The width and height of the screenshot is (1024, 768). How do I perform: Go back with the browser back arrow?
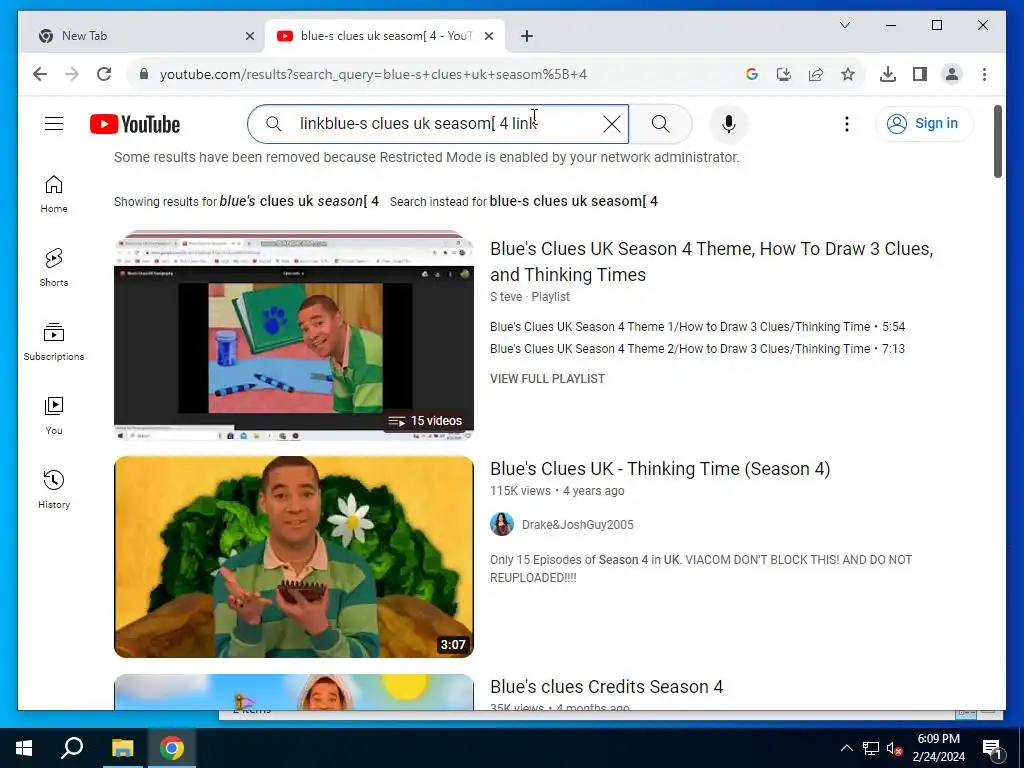coord(40,74)
